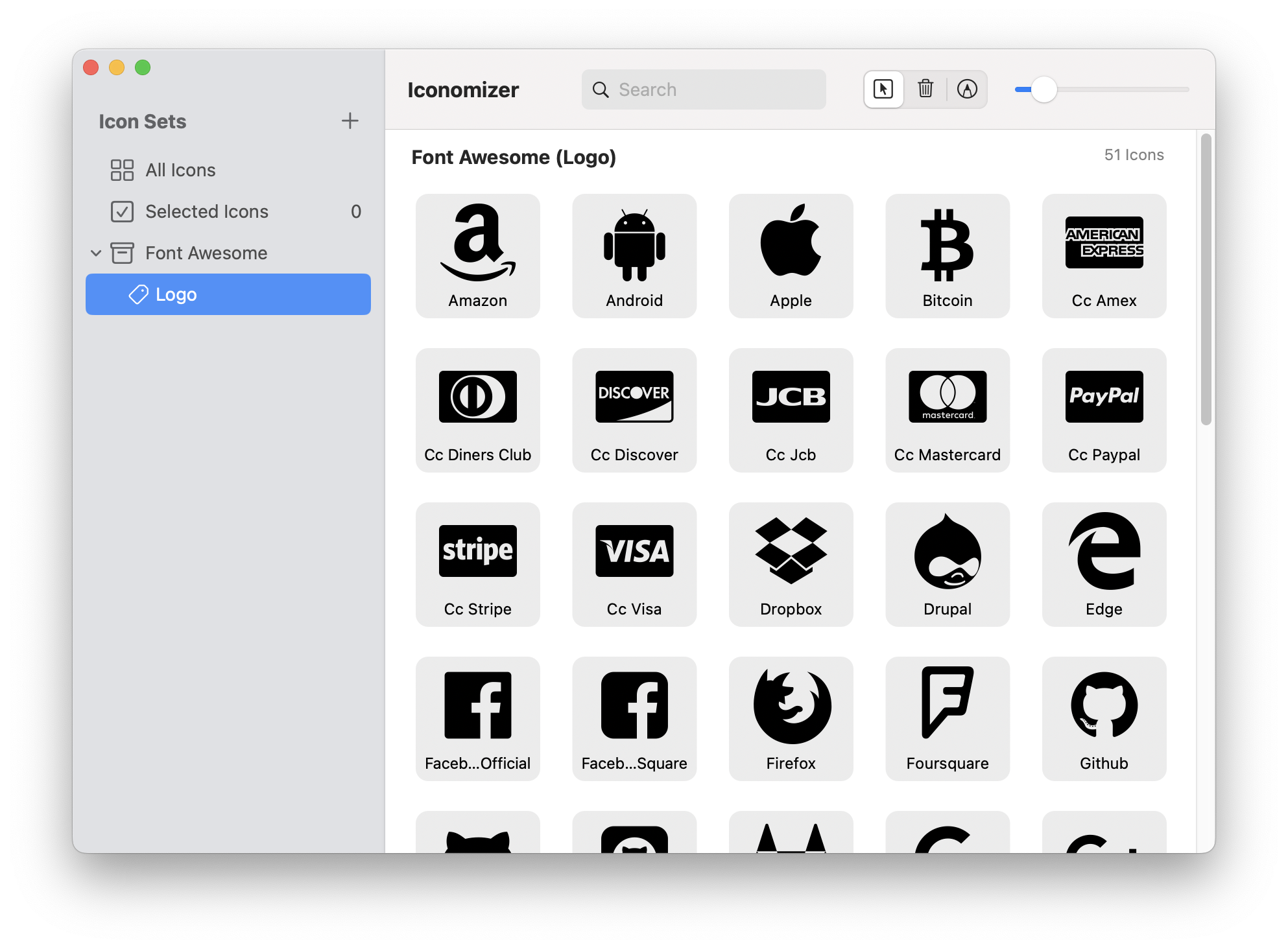Select the Cc Mastercard icon

pyautogui.click(x=947, y=397)
